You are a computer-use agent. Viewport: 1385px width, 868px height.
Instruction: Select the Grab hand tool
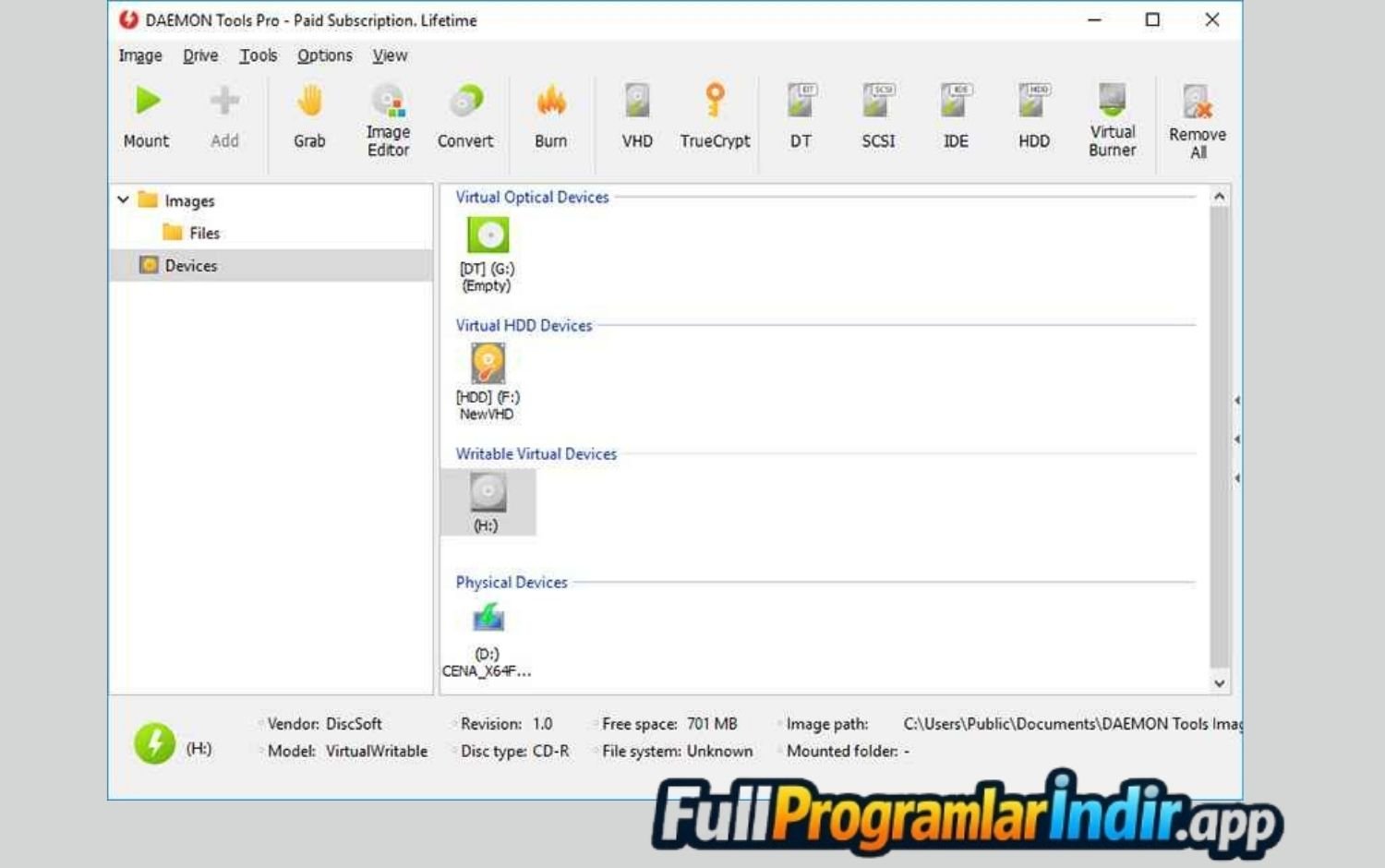click(309, 101)
